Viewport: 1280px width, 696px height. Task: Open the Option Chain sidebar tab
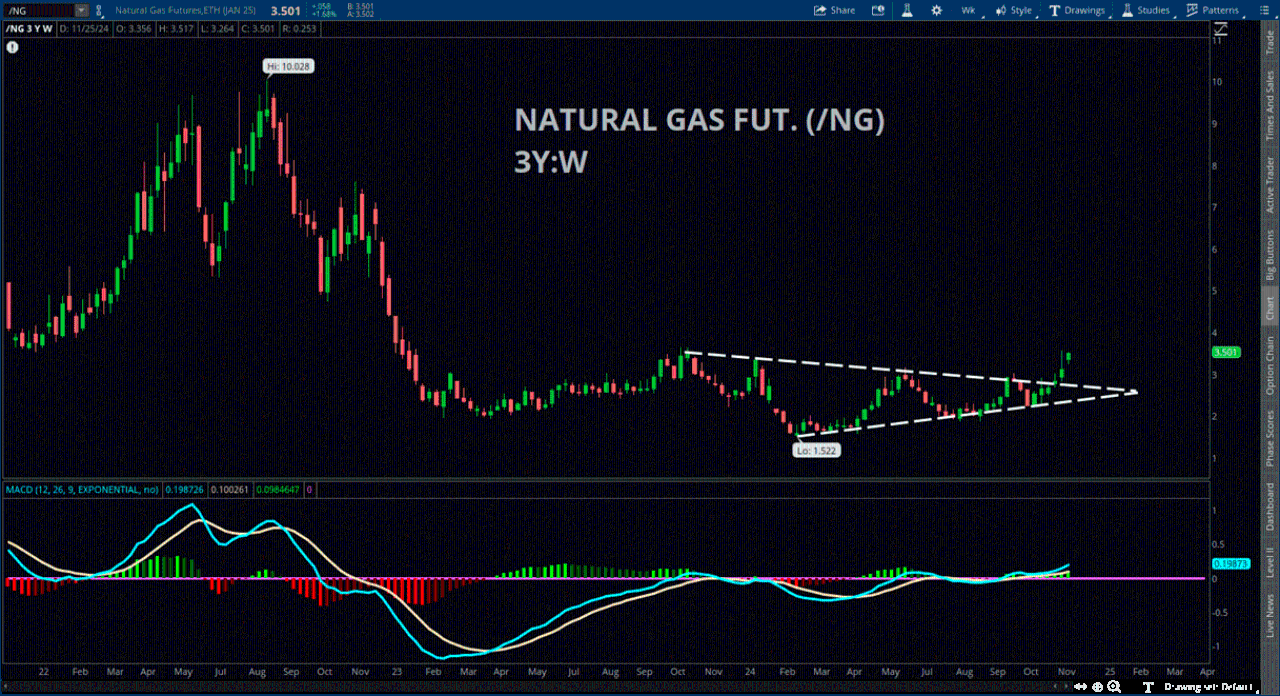click(1270, 365)
